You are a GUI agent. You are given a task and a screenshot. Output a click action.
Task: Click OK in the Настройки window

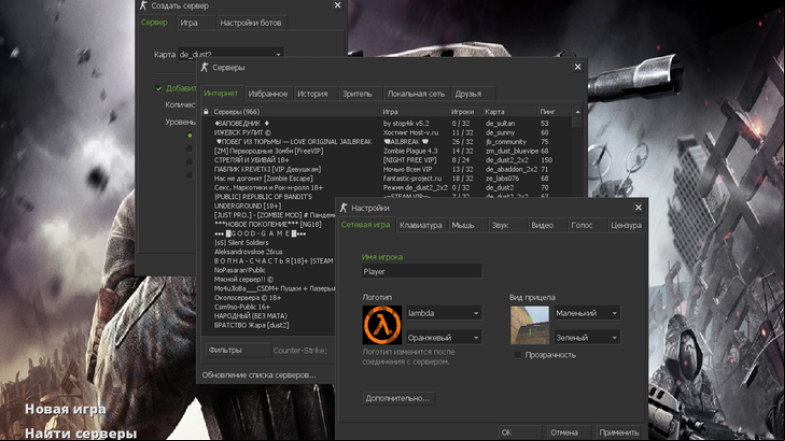click(x=520, y=432)
